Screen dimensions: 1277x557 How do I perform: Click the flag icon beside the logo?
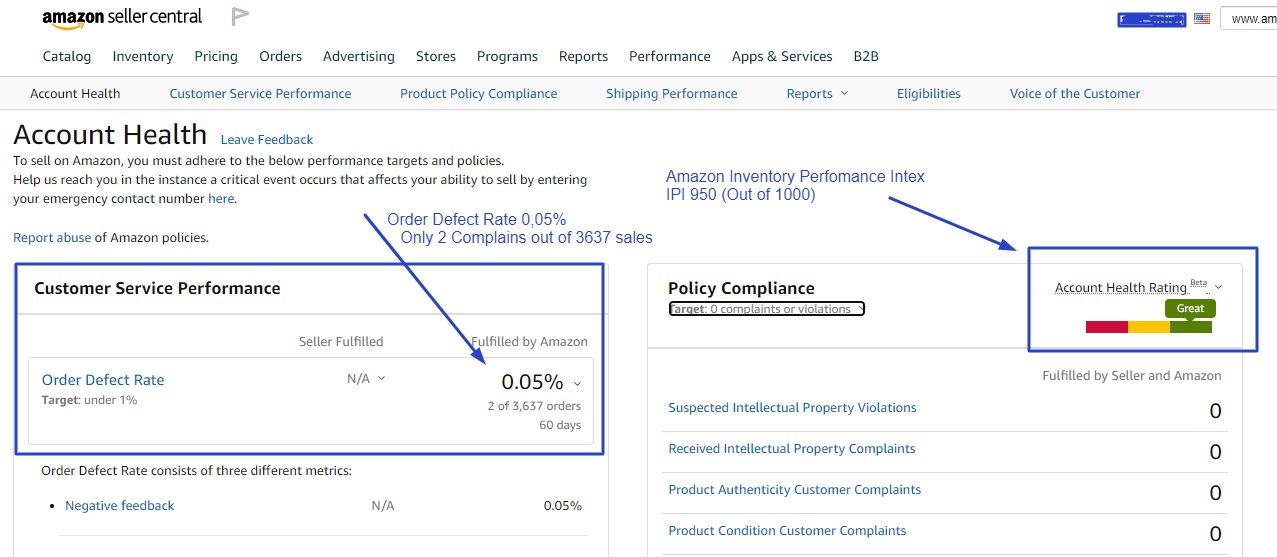(x=240, y=16)
